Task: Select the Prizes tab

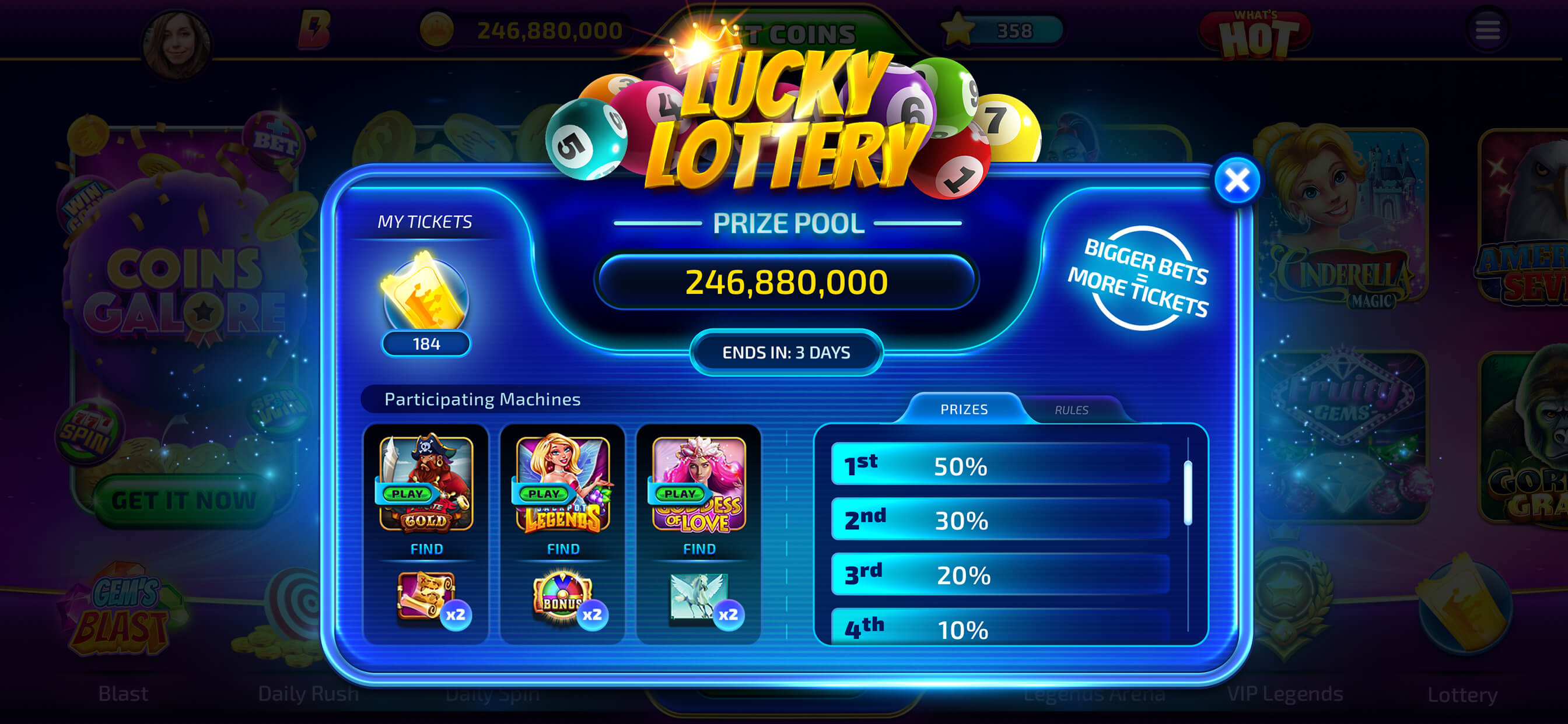Action: pos(964,409)
